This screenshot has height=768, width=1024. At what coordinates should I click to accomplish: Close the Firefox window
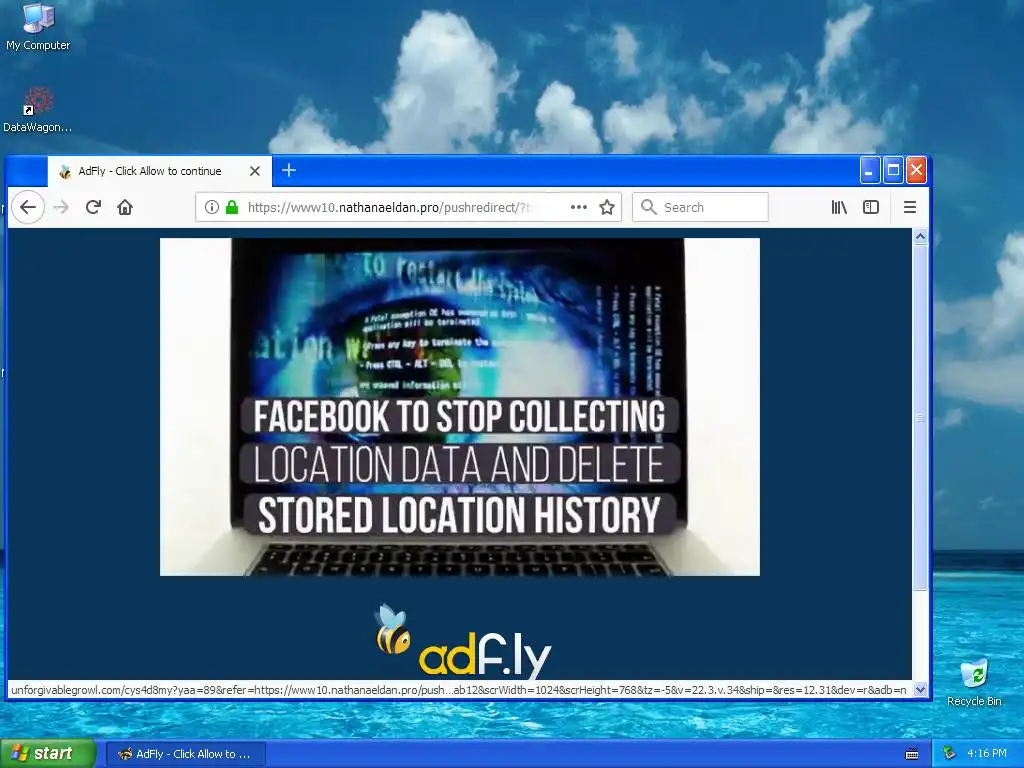click(916, 170)
